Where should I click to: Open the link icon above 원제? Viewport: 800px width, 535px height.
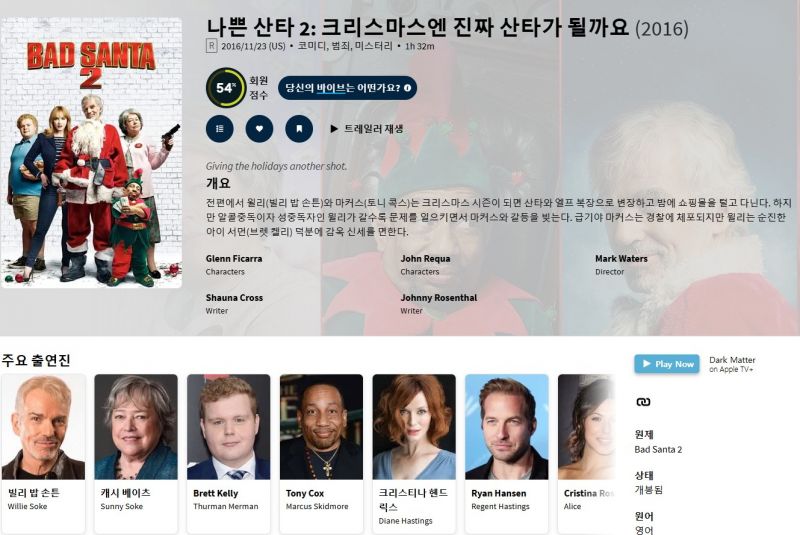tap(643, 402)
